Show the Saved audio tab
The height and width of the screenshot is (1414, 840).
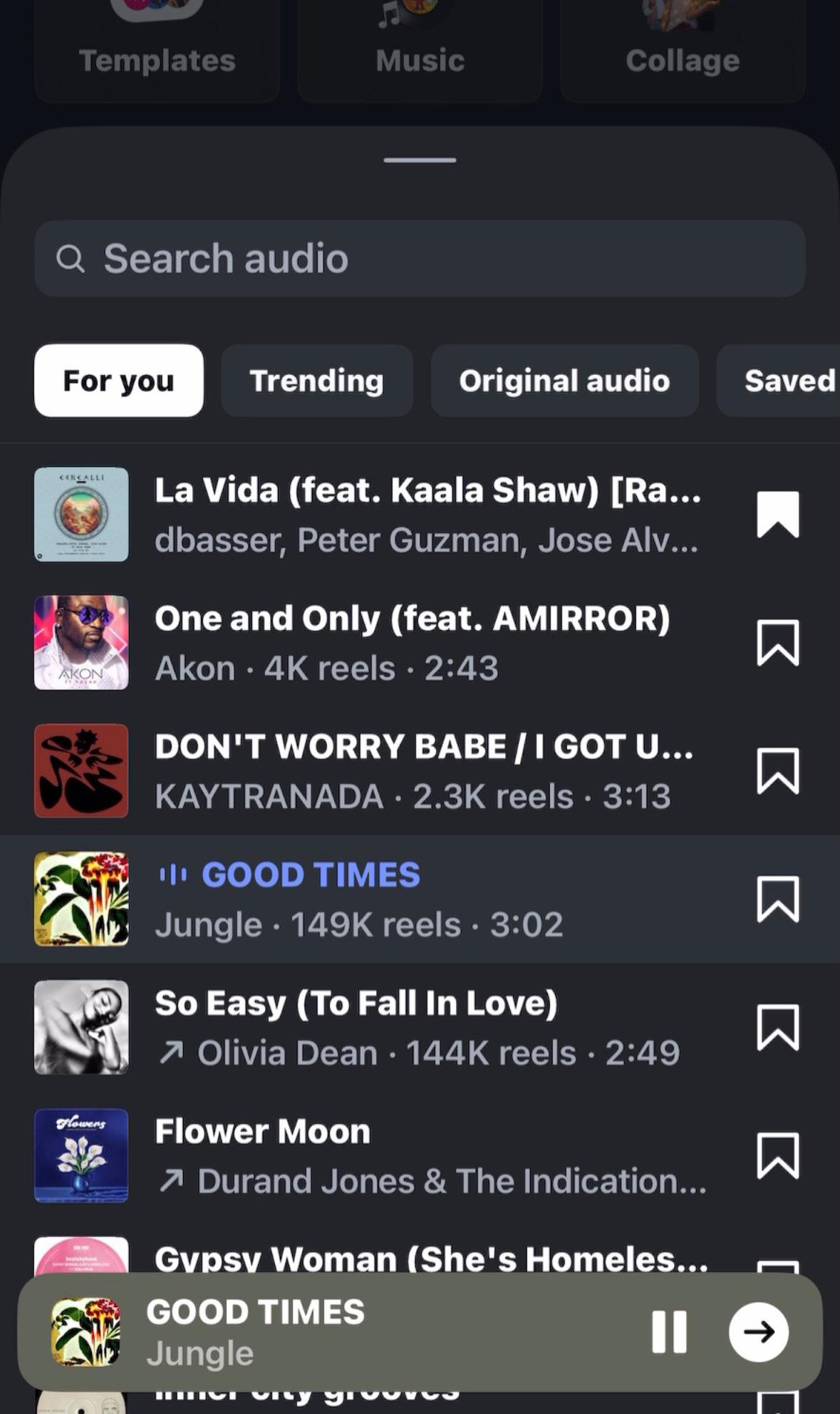tap(778, 381)
